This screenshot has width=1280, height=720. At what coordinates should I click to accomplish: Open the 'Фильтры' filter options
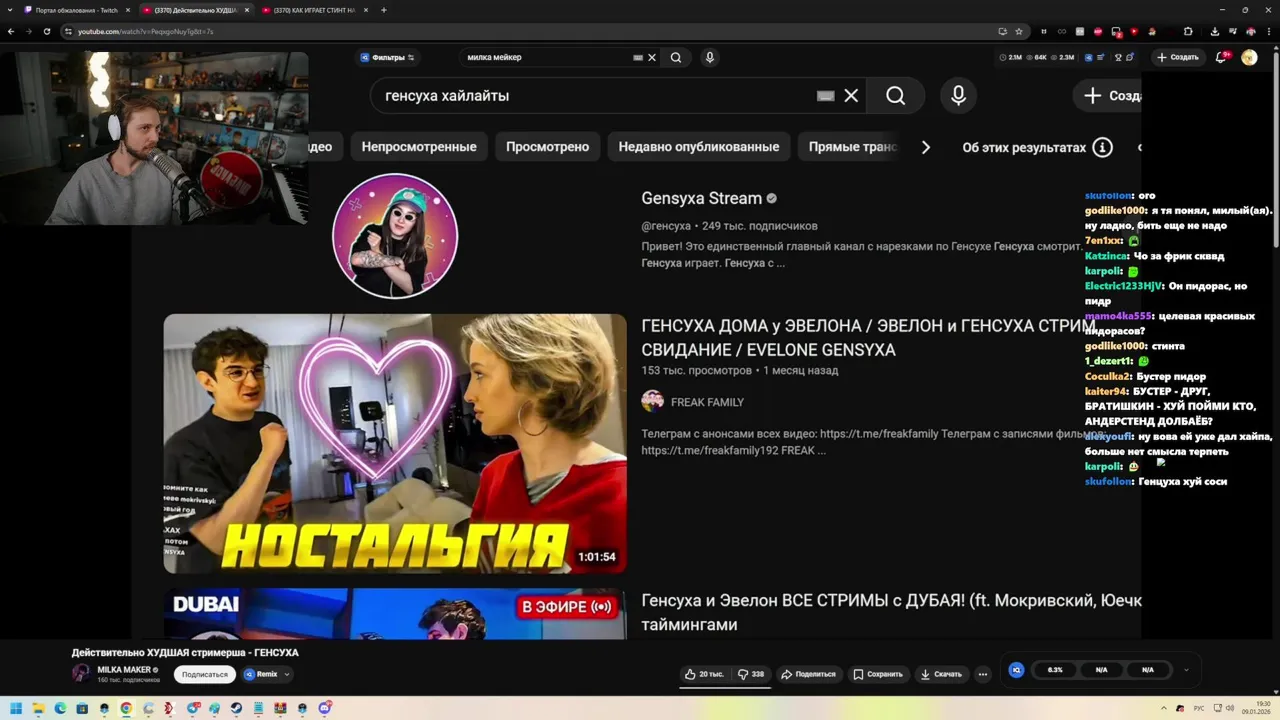tap(387, 58)
